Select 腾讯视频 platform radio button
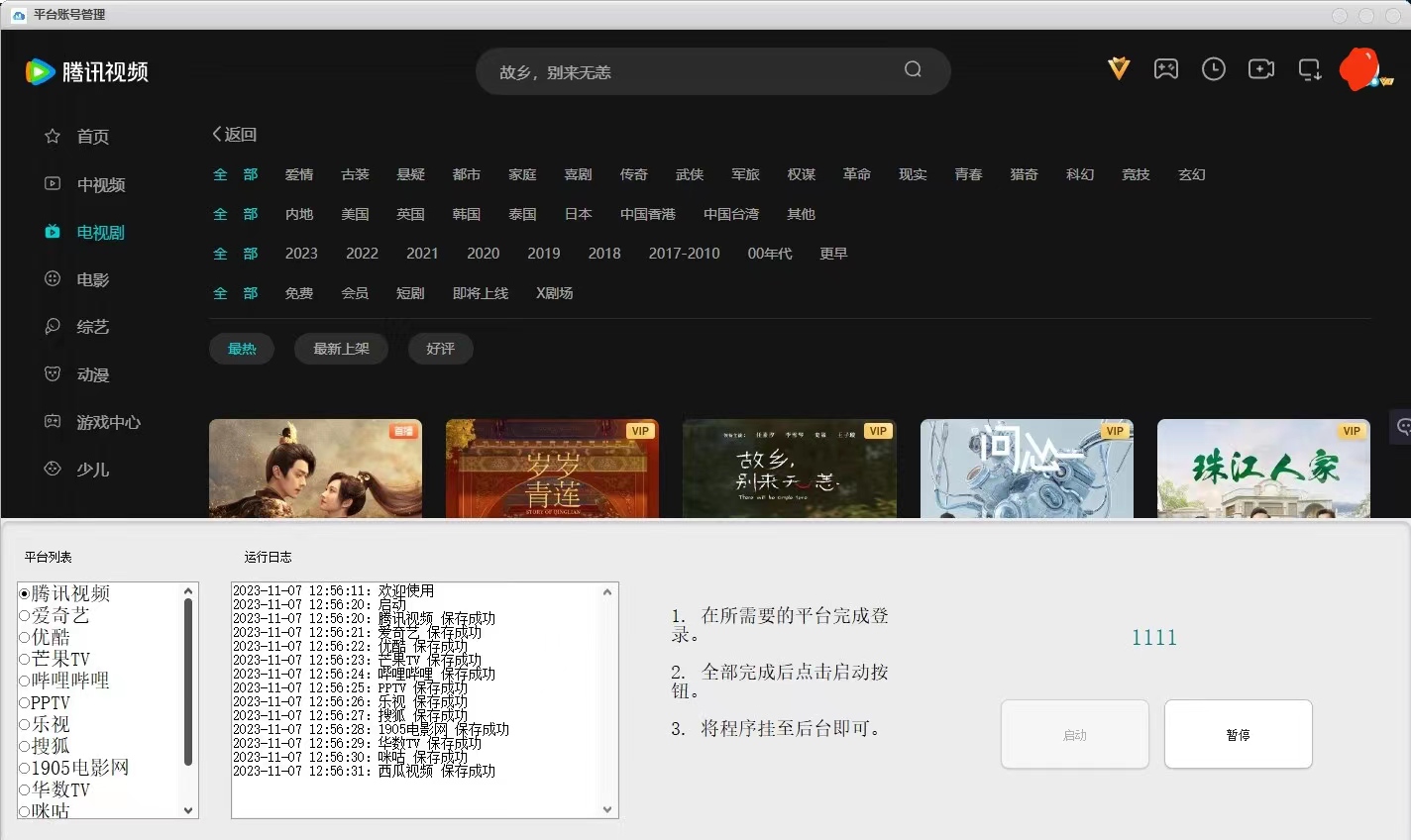This screenshot has width=1411, height=840. point(25,593)
